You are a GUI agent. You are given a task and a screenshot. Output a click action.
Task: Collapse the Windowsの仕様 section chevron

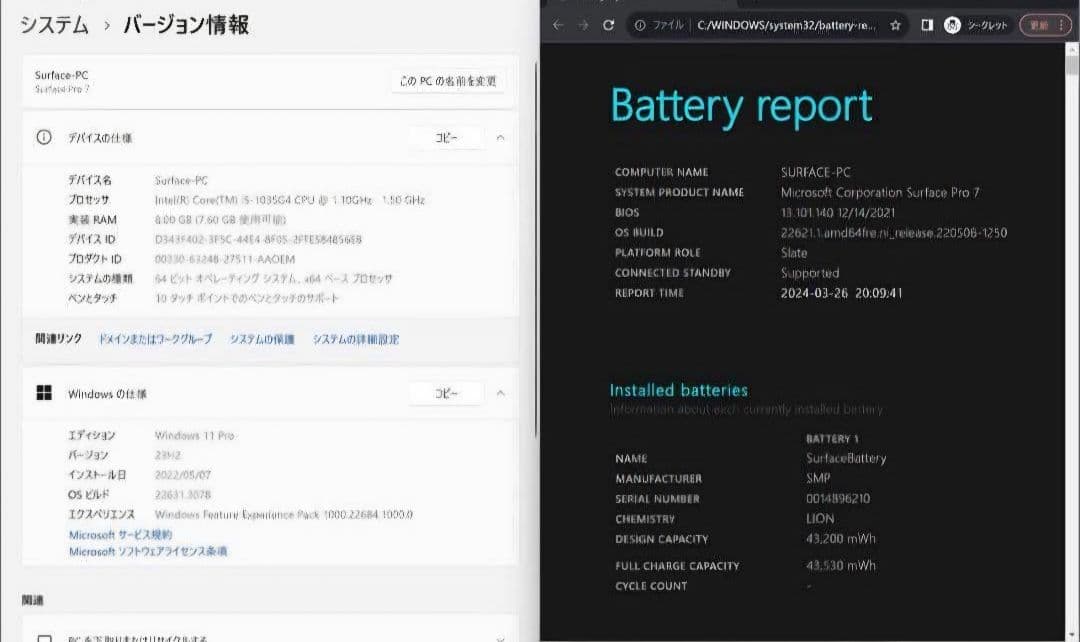tap(500, 393)
